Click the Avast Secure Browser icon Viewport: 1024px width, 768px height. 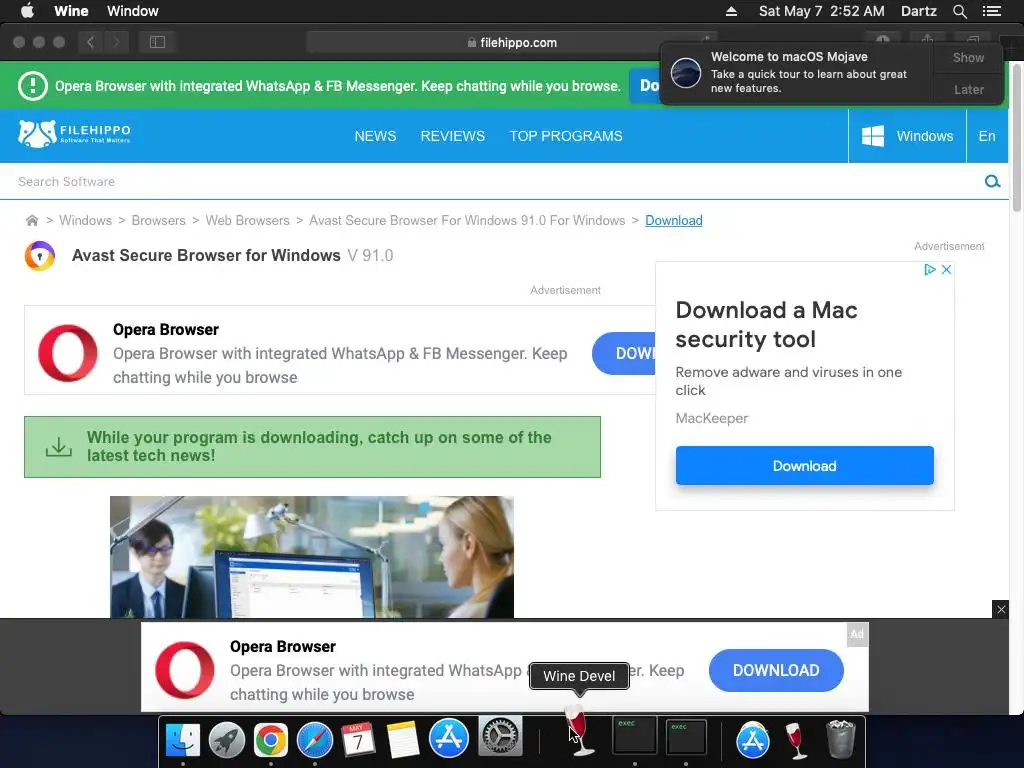[x=40, y=255]
